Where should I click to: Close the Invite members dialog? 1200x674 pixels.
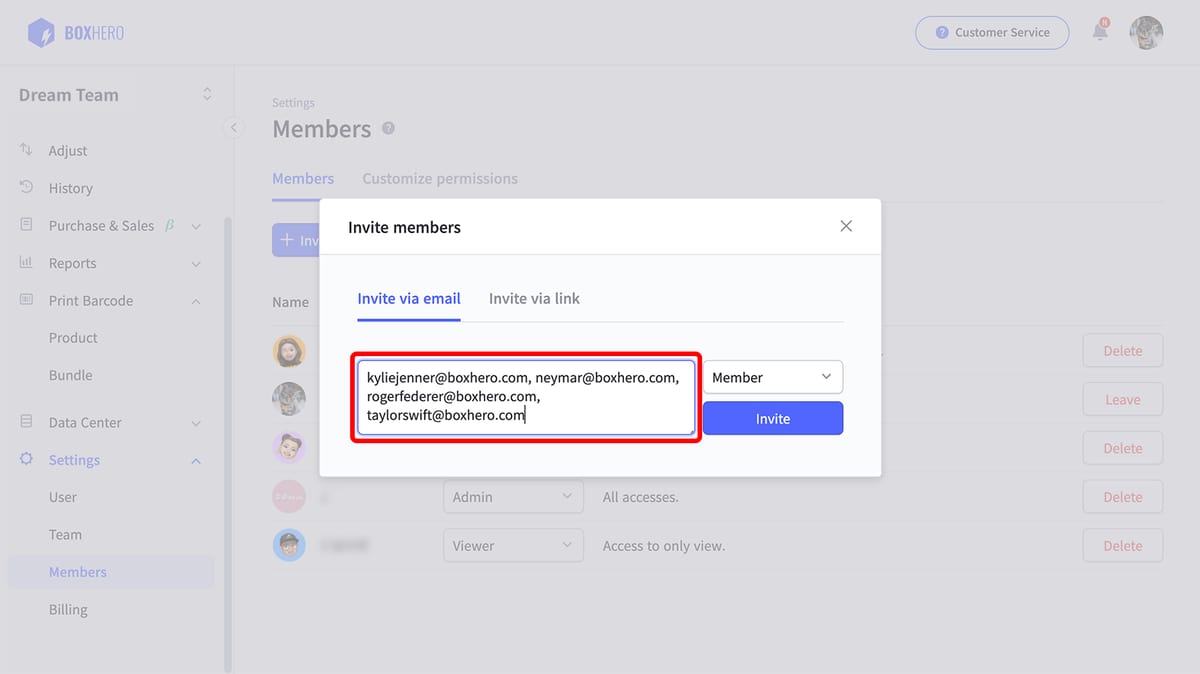tap(846, 226)
